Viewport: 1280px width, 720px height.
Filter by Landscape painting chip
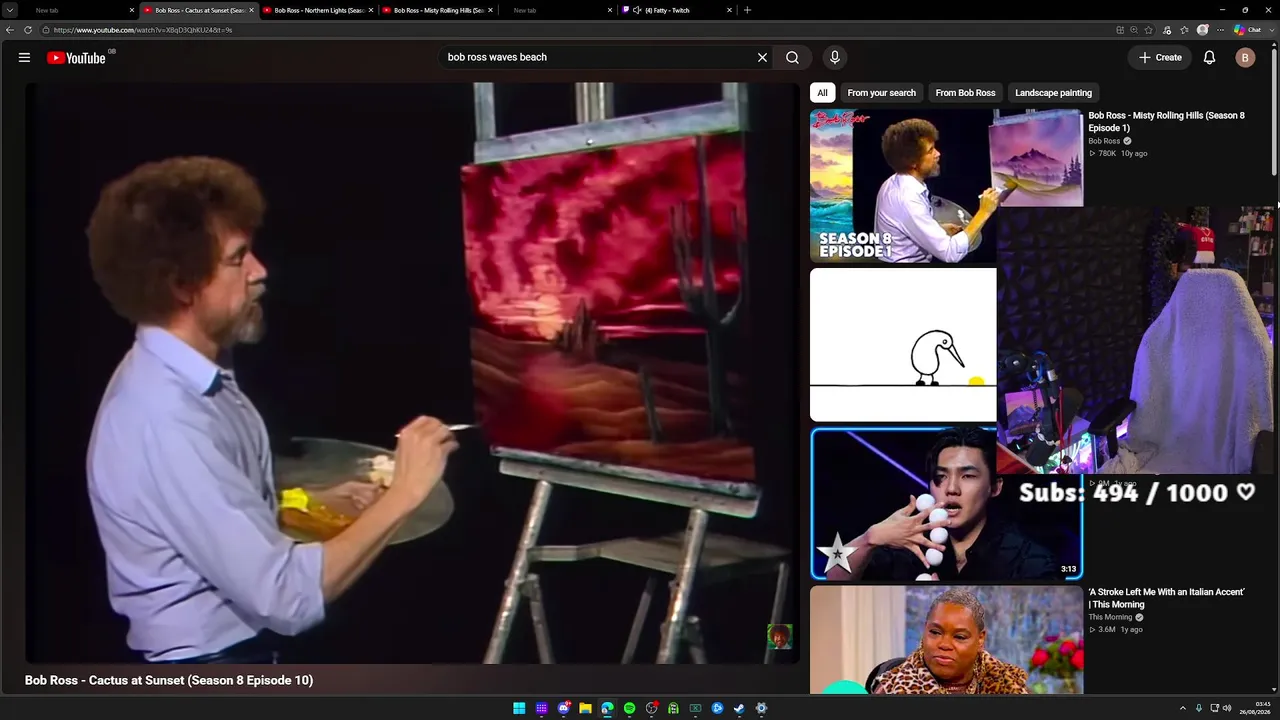(1053, 93)
